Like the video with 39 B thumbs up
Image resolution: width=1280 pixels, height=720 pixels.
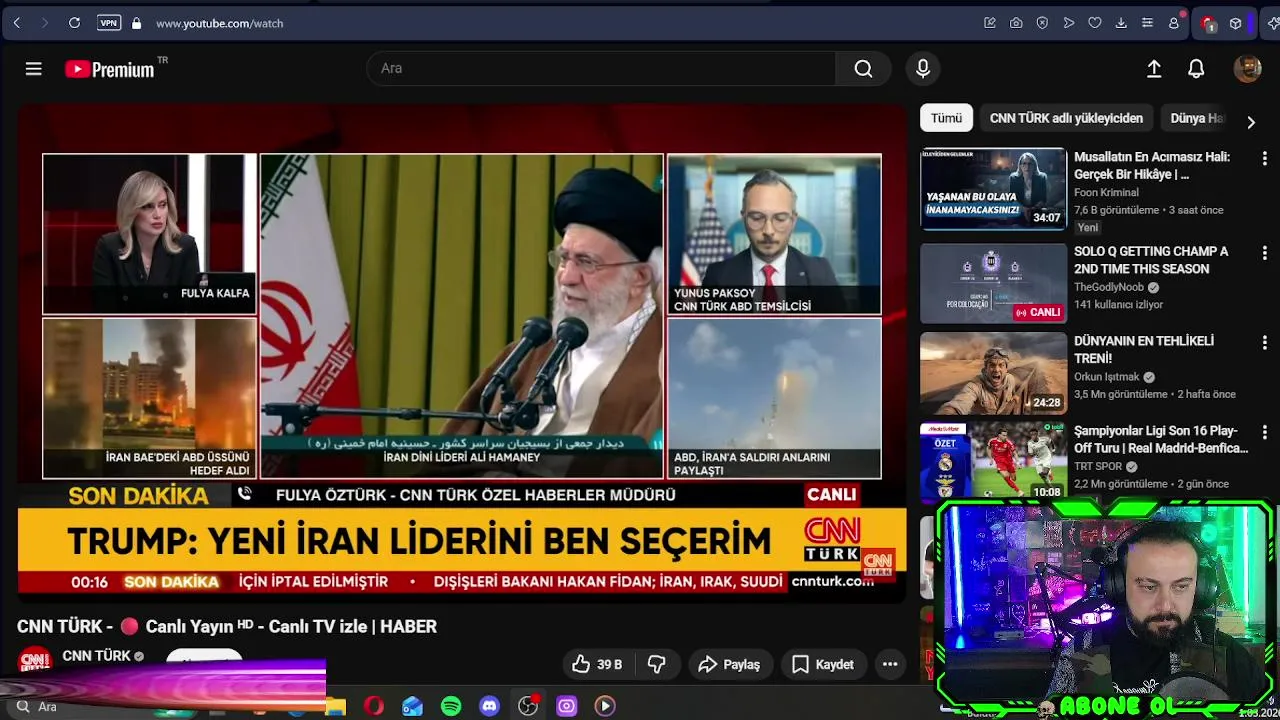(x=597, y=664)
